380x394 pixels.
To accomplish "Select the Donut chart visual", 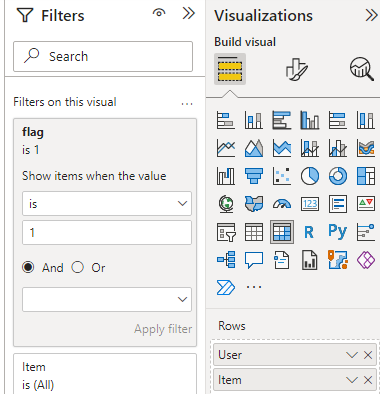I will pyautogui.click(x=338, y=176).
